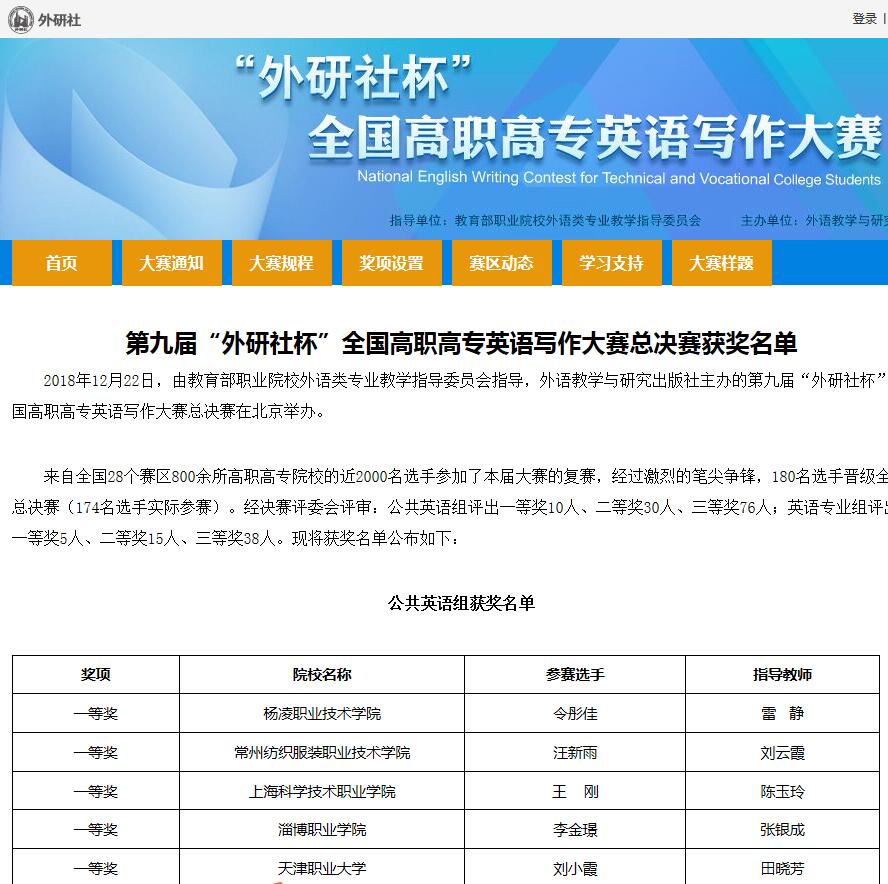
Task: Click the 外研社 logo icon
Action: [x=20, y=19]
